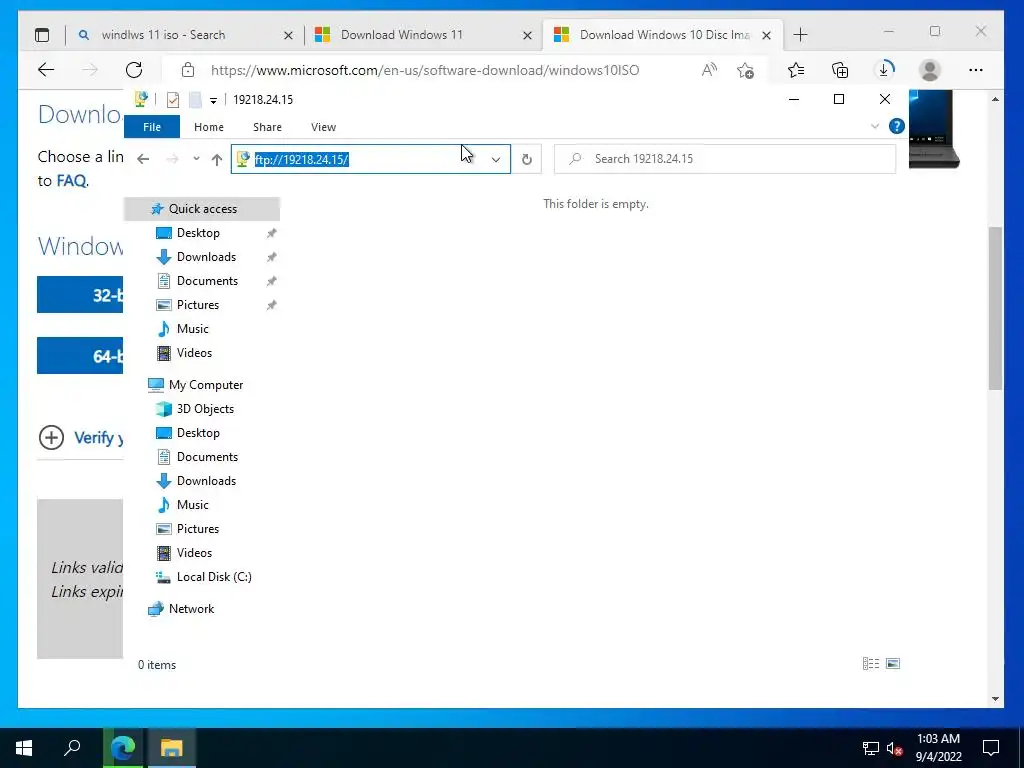Click the New folder quick access icon
This screenshot has height=768, width=1024.
click(195, 99)
